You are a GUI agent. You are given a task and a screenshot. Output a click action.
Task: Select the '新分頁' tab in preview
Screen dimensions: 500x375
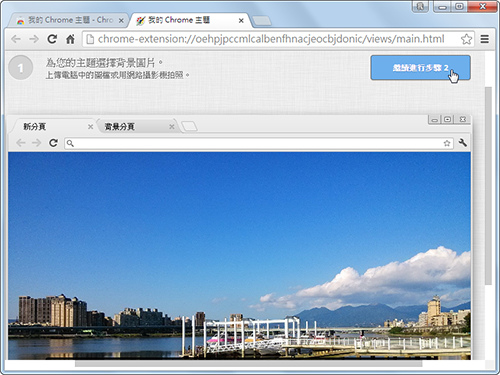[x=53, y=127]
